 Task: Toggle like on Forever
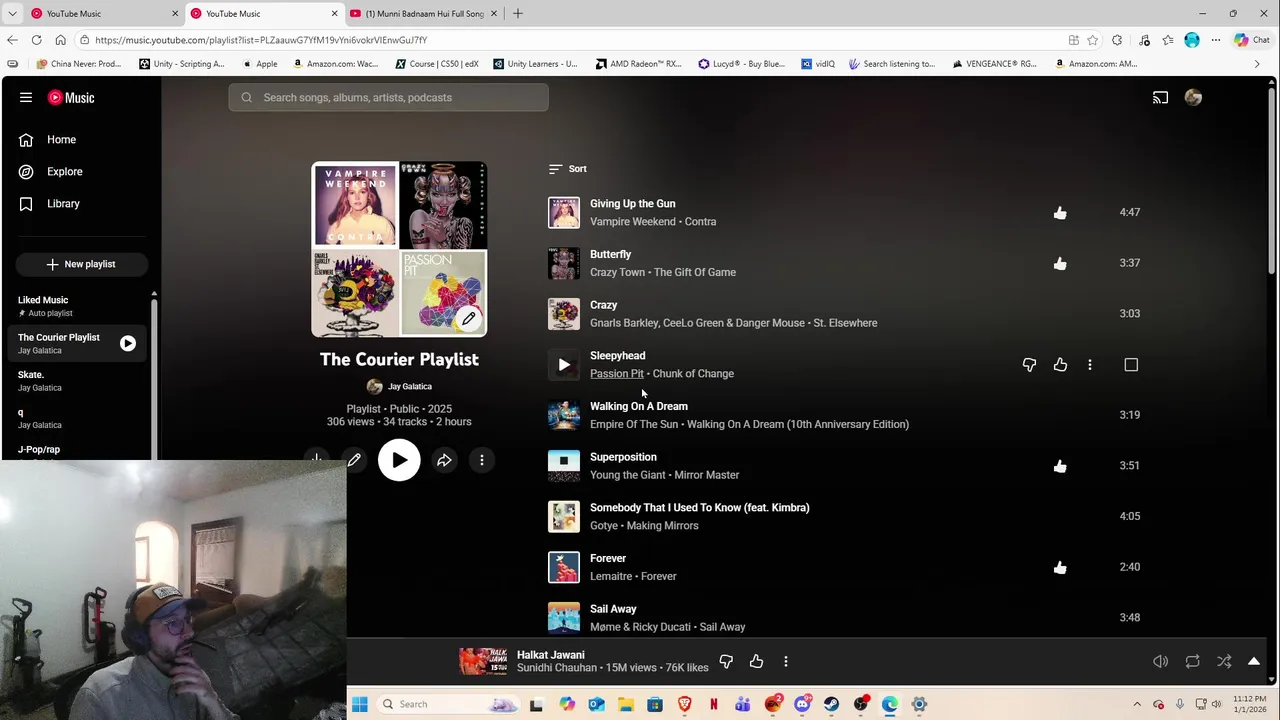1060,568
